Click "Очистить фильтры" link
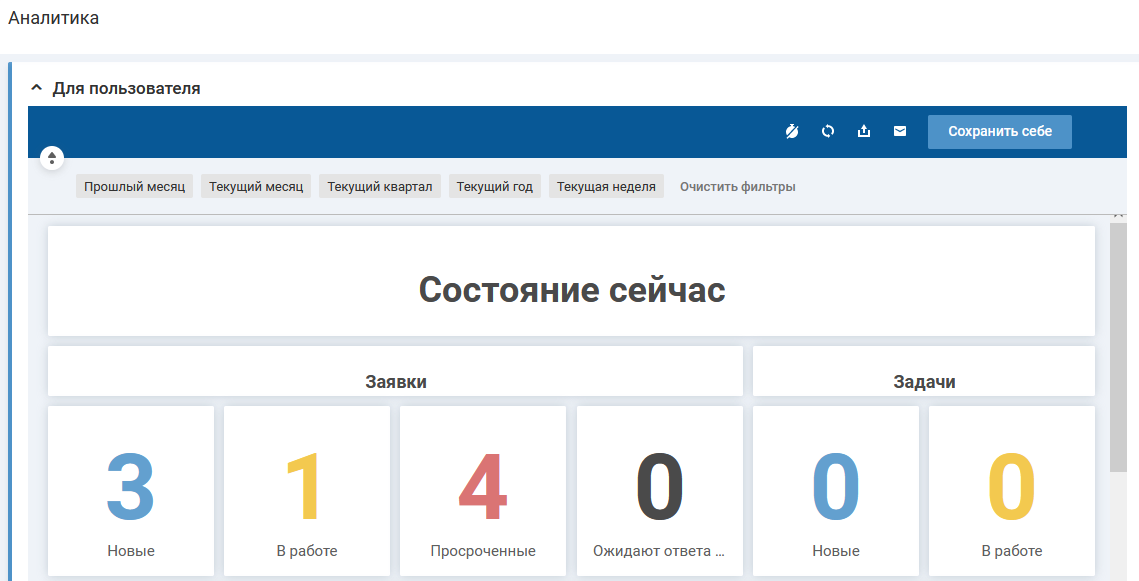The image size is (1139, 581). click(738, 187)
